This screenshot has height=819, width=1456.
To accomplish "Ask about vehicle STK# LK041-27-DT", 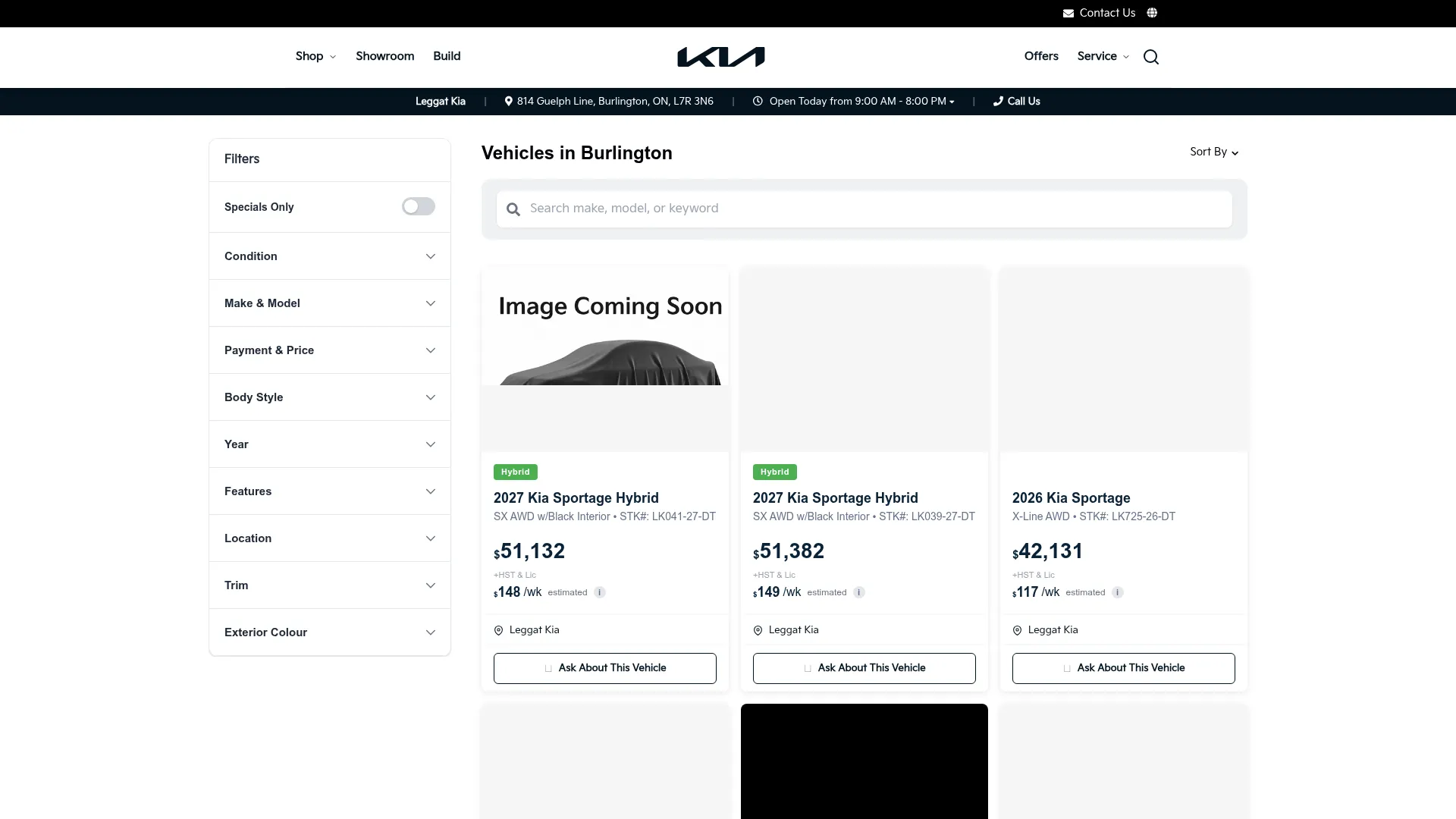I will (x=604, y=668).
